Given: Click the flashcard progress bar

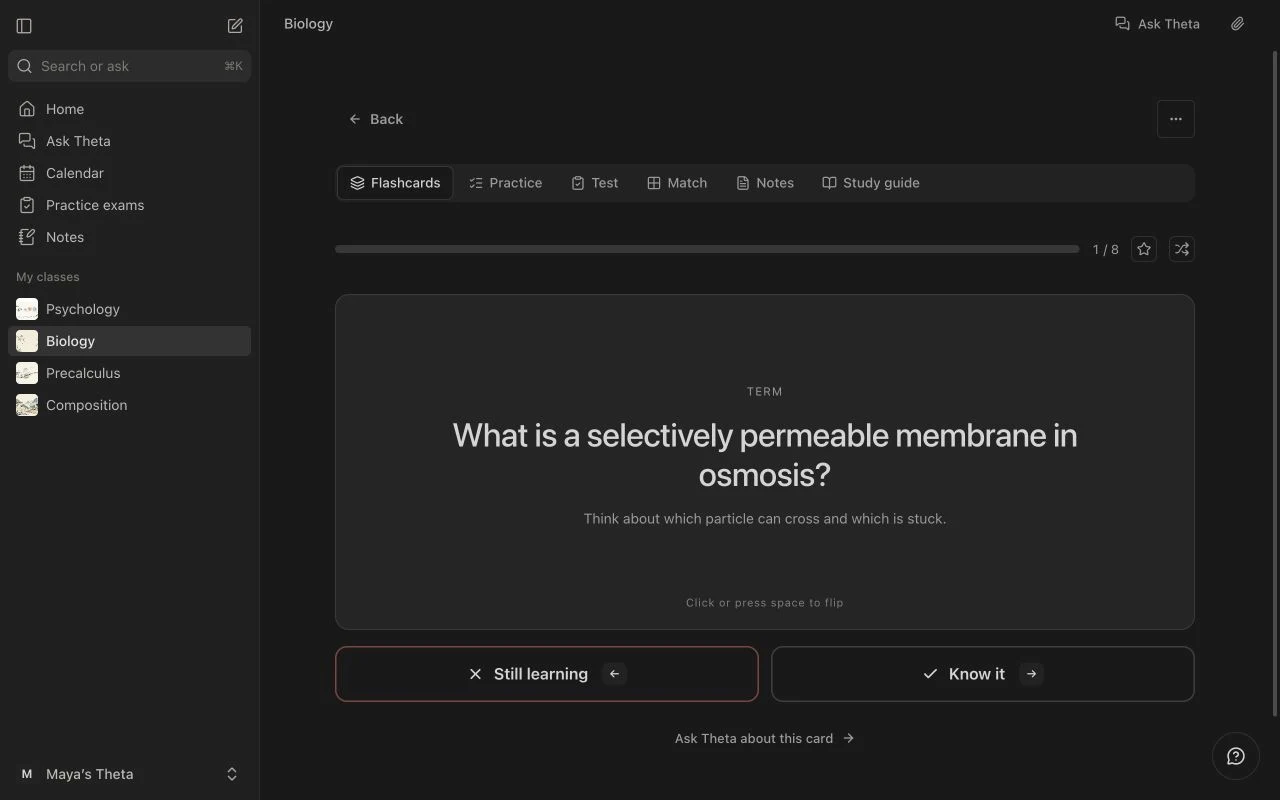Looking at the screenshot, I should point(707,249).
